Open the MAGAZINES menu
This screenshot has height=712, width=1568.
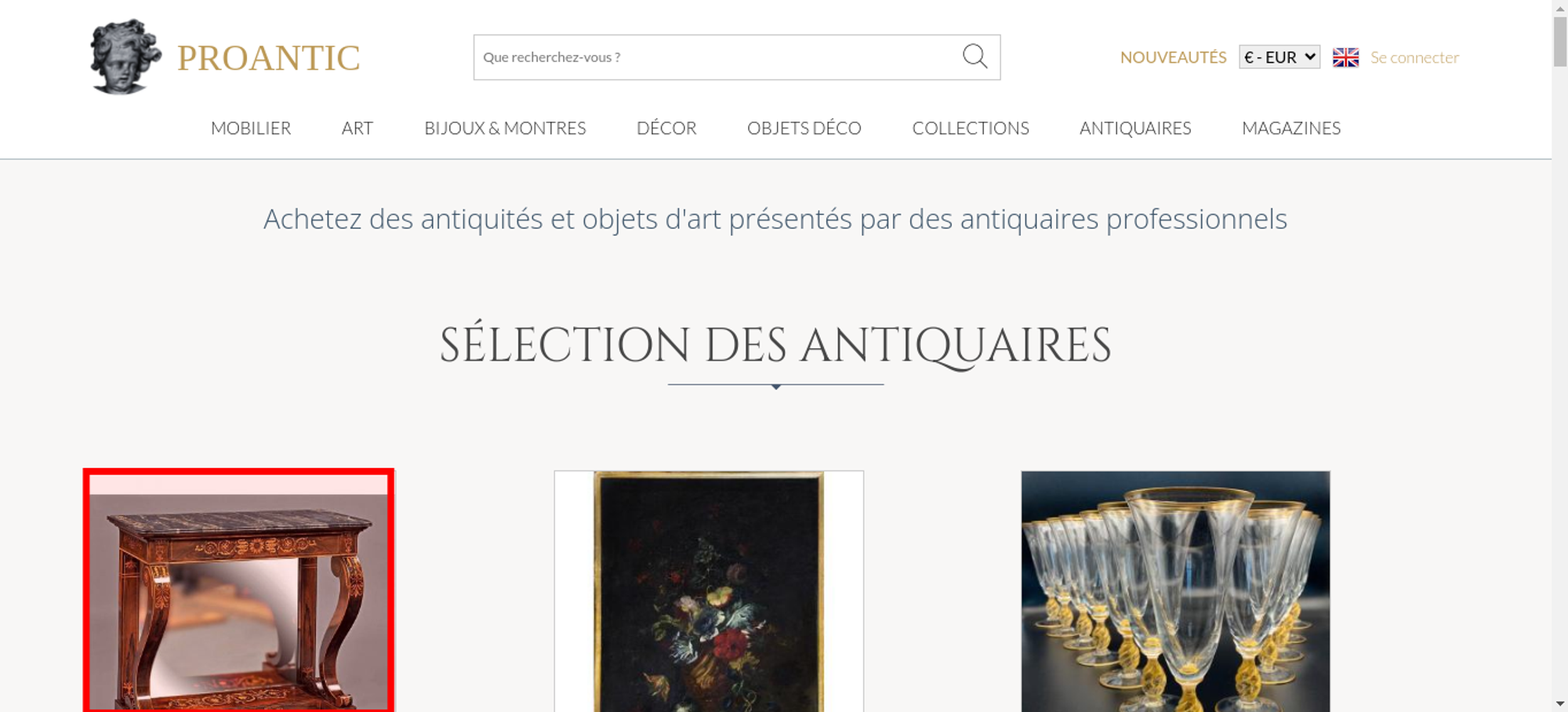click(x=1291, y=128)
